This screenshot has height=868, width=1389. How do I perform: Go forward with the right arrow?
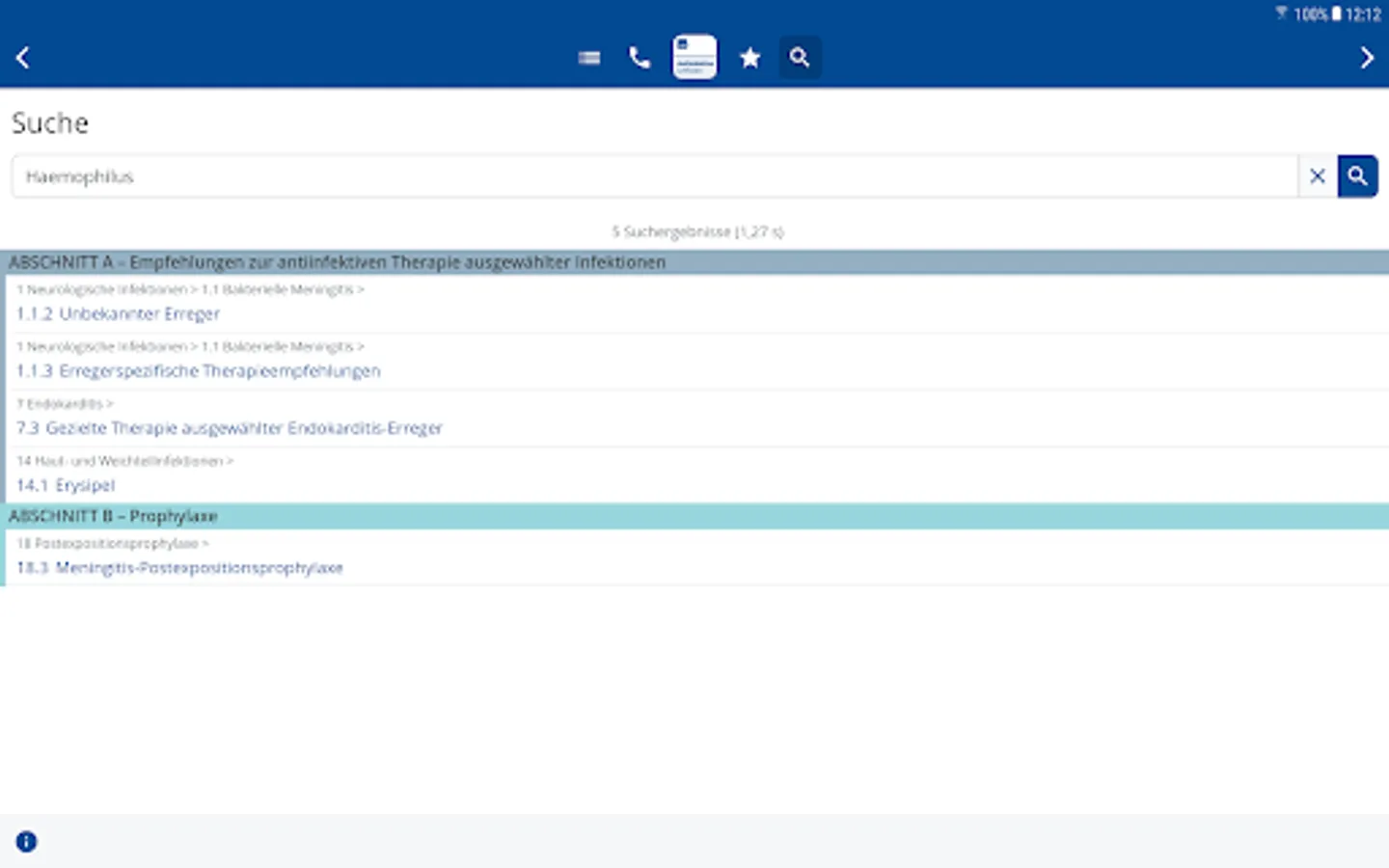coord(1366,58)
